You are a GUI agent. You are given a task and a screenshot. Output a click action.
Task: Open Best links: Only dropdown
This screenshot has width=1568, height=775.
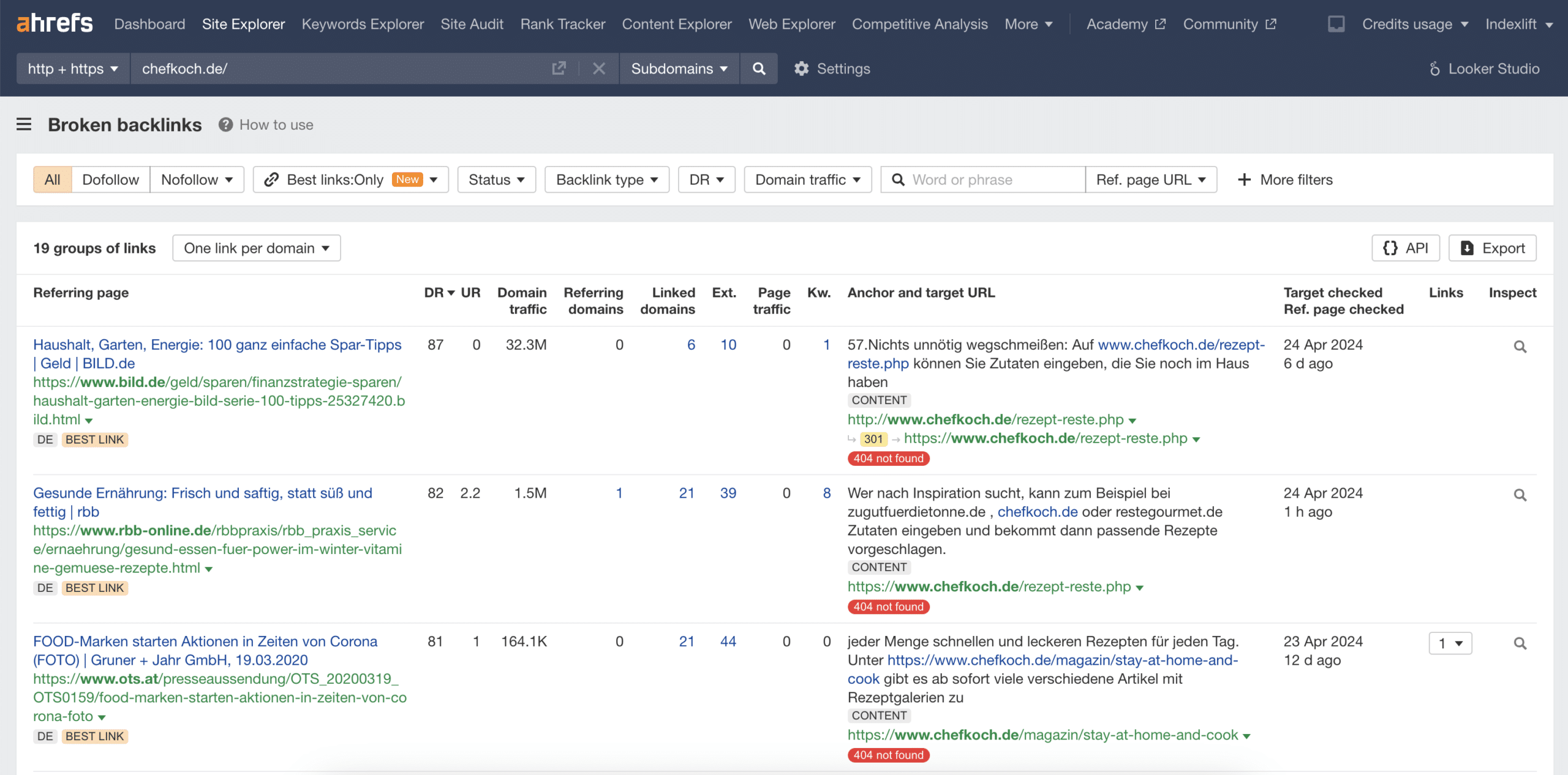coord(351,179)
